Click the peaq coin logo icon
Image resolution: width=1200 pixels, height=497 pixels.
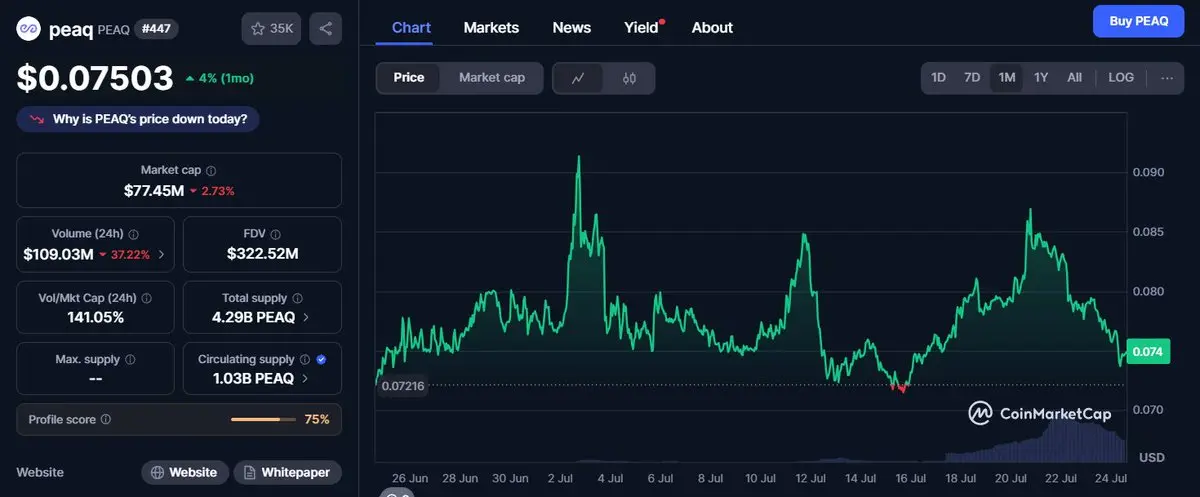[29, 29]
